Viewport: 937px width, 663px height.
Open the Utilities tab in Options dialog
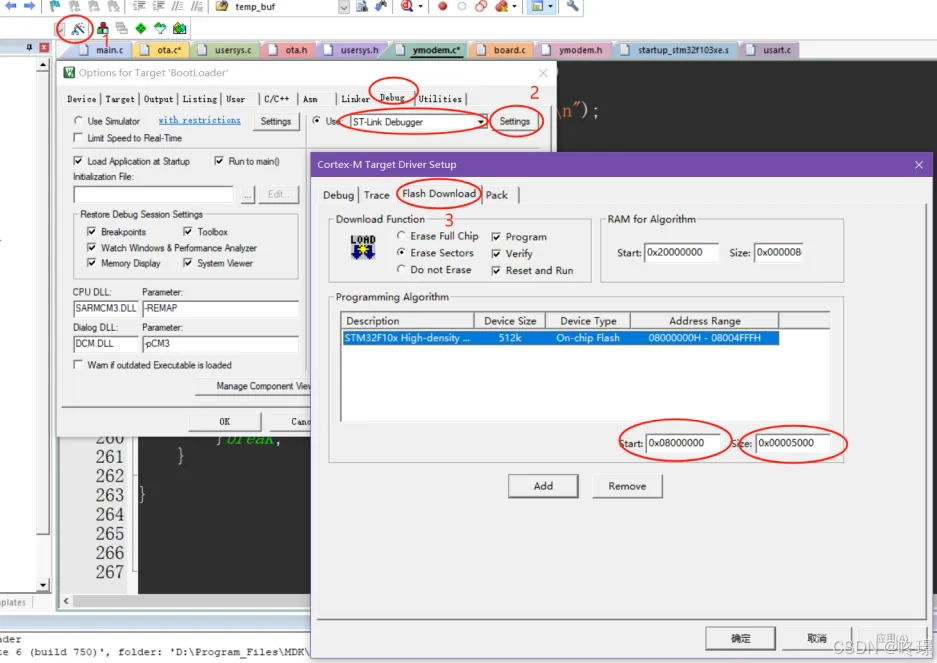tap(440, 99)
